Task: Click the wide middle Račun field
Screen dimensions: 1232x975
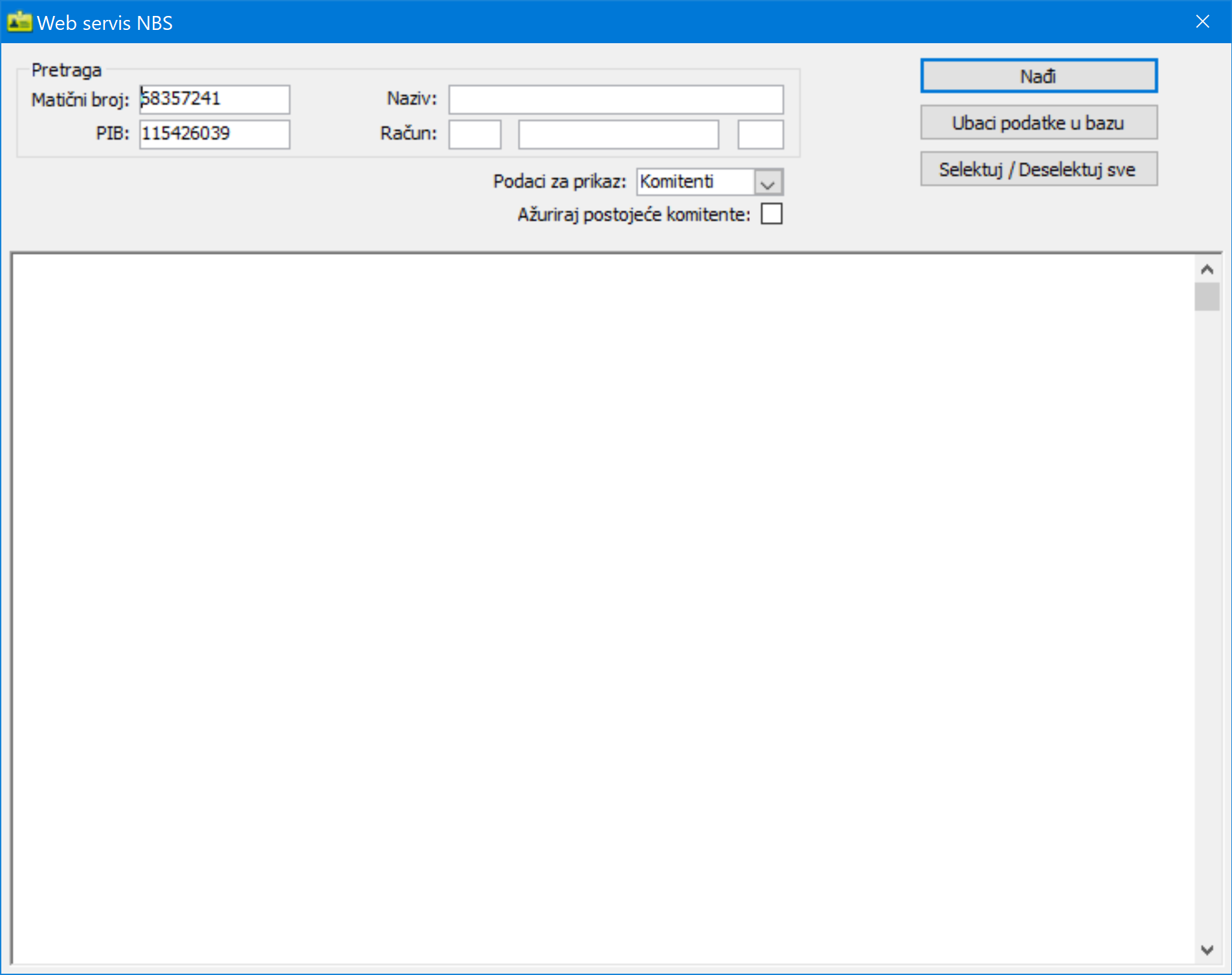Action: [618, 134]
